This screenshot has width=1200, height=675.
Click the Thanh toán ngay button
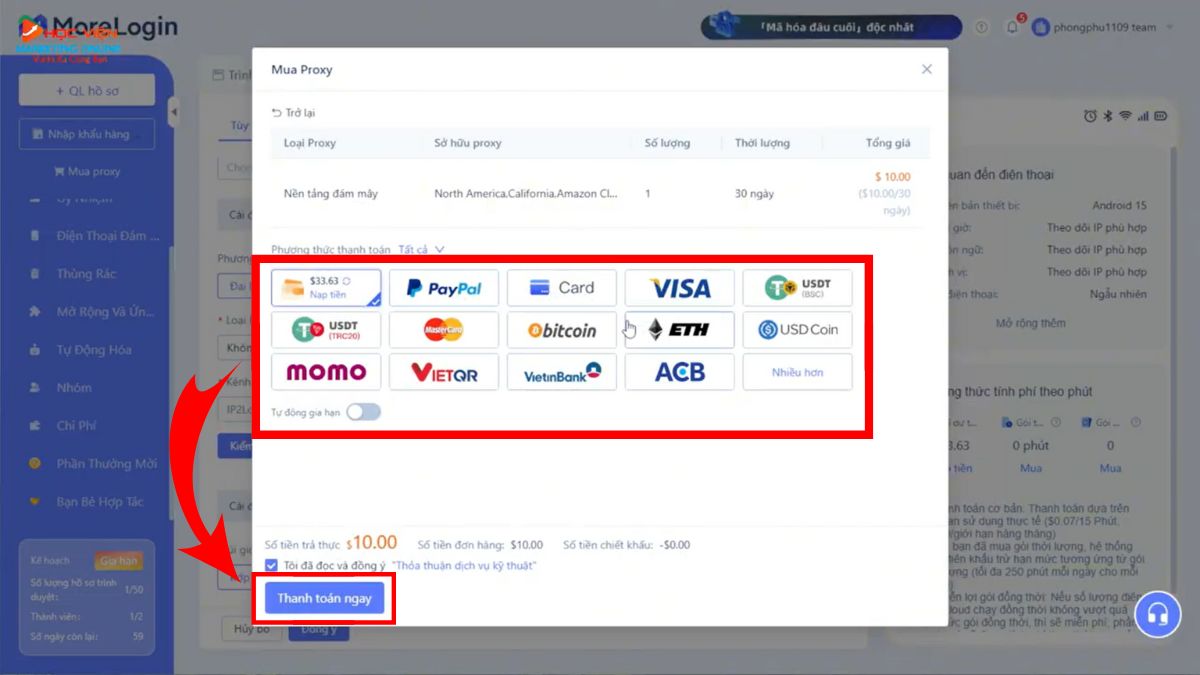point(324,598)
